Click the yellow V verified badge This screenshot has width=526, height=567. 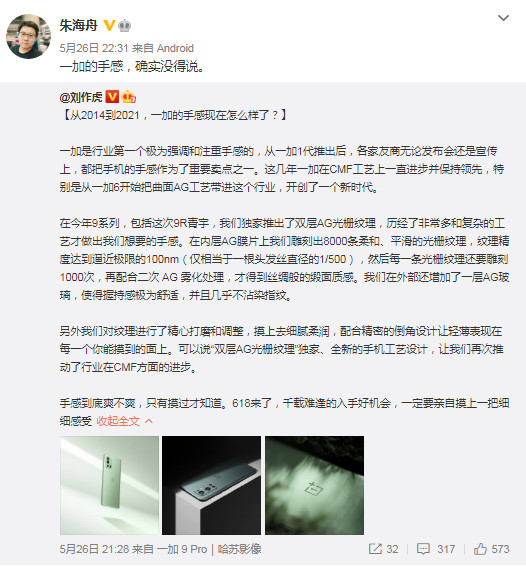click(x=109, y=25)
